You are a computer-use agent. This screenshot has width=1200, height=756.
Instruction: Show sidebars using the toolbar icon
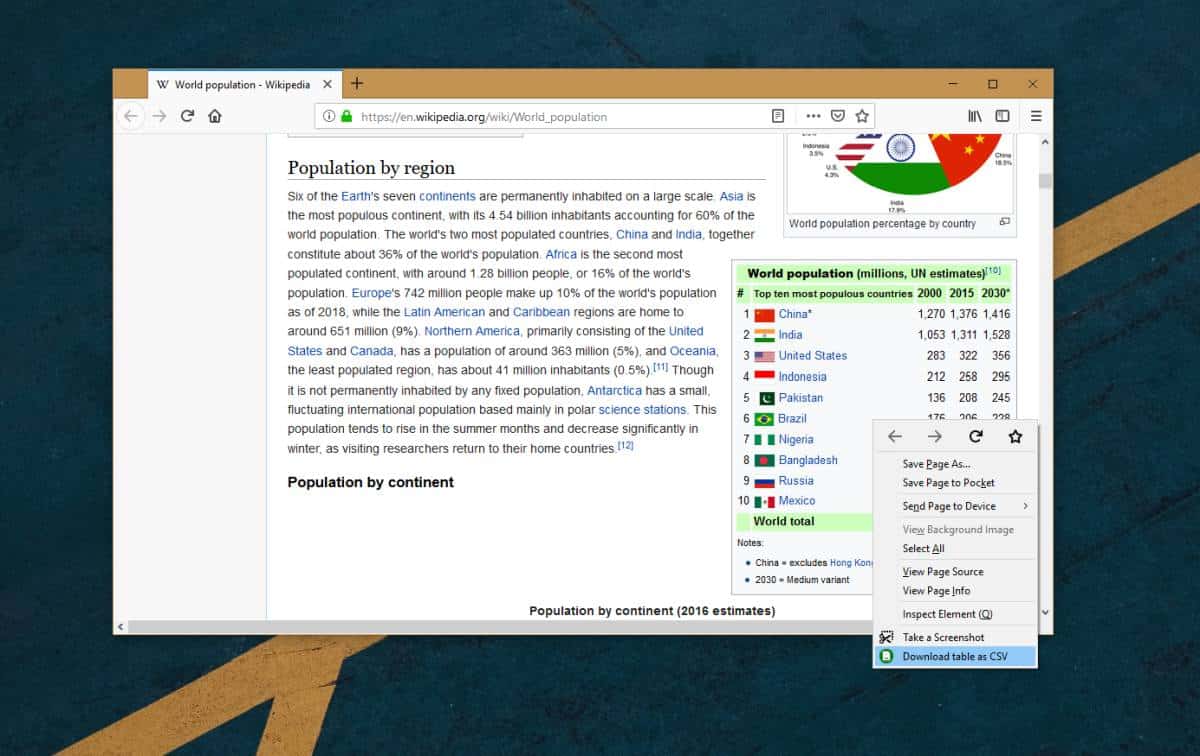(x=1002, y=116)
